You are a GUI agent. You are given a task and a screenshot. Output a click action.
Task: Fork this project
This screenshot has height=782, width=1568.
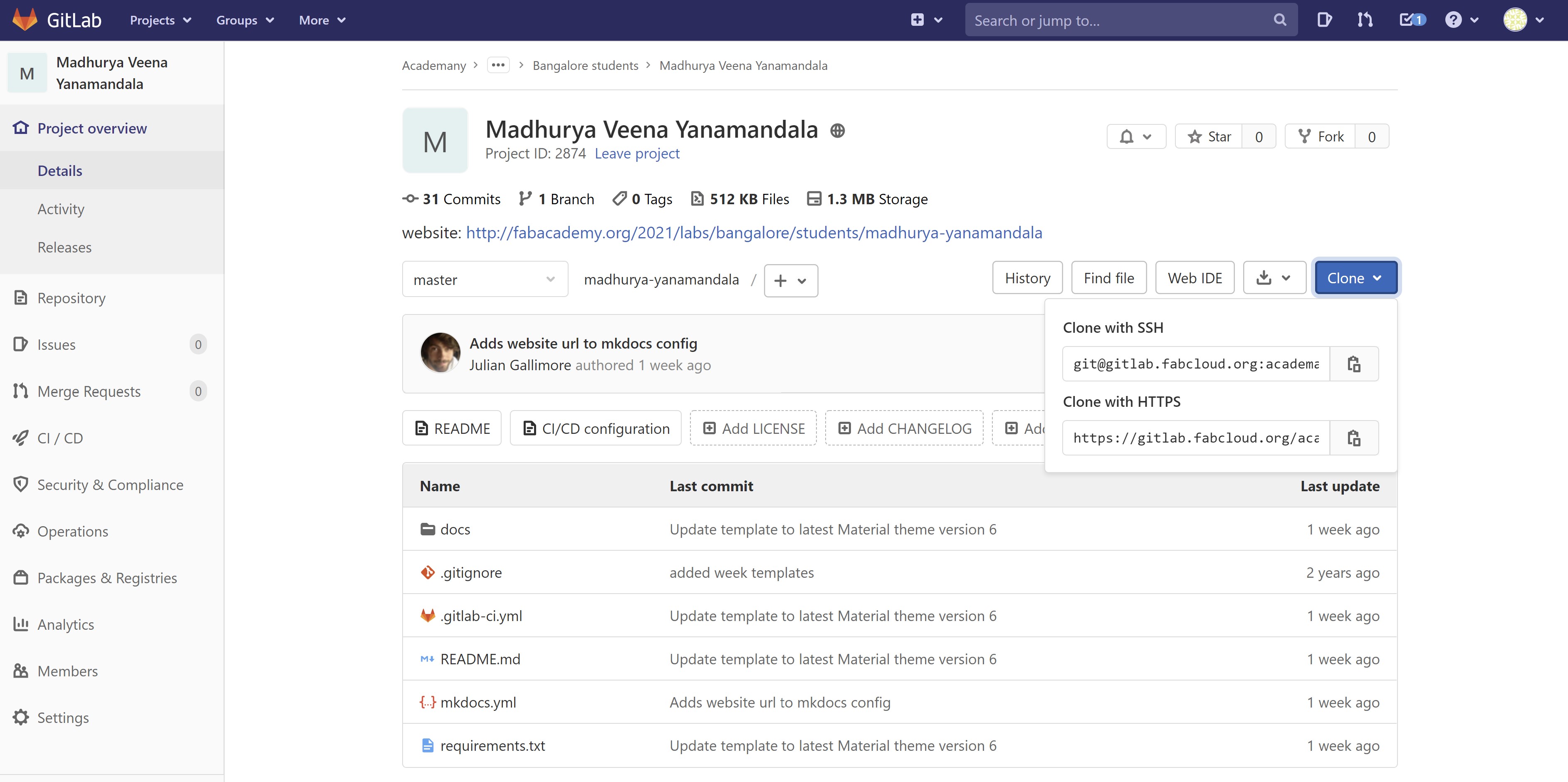(x=1320, y=136)
